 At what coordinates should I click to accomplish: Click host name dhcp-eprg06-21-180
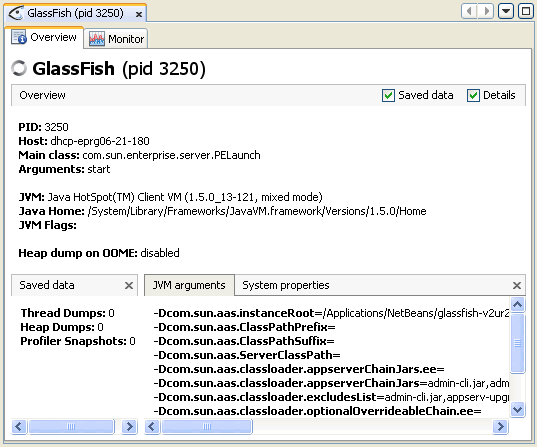100,141
